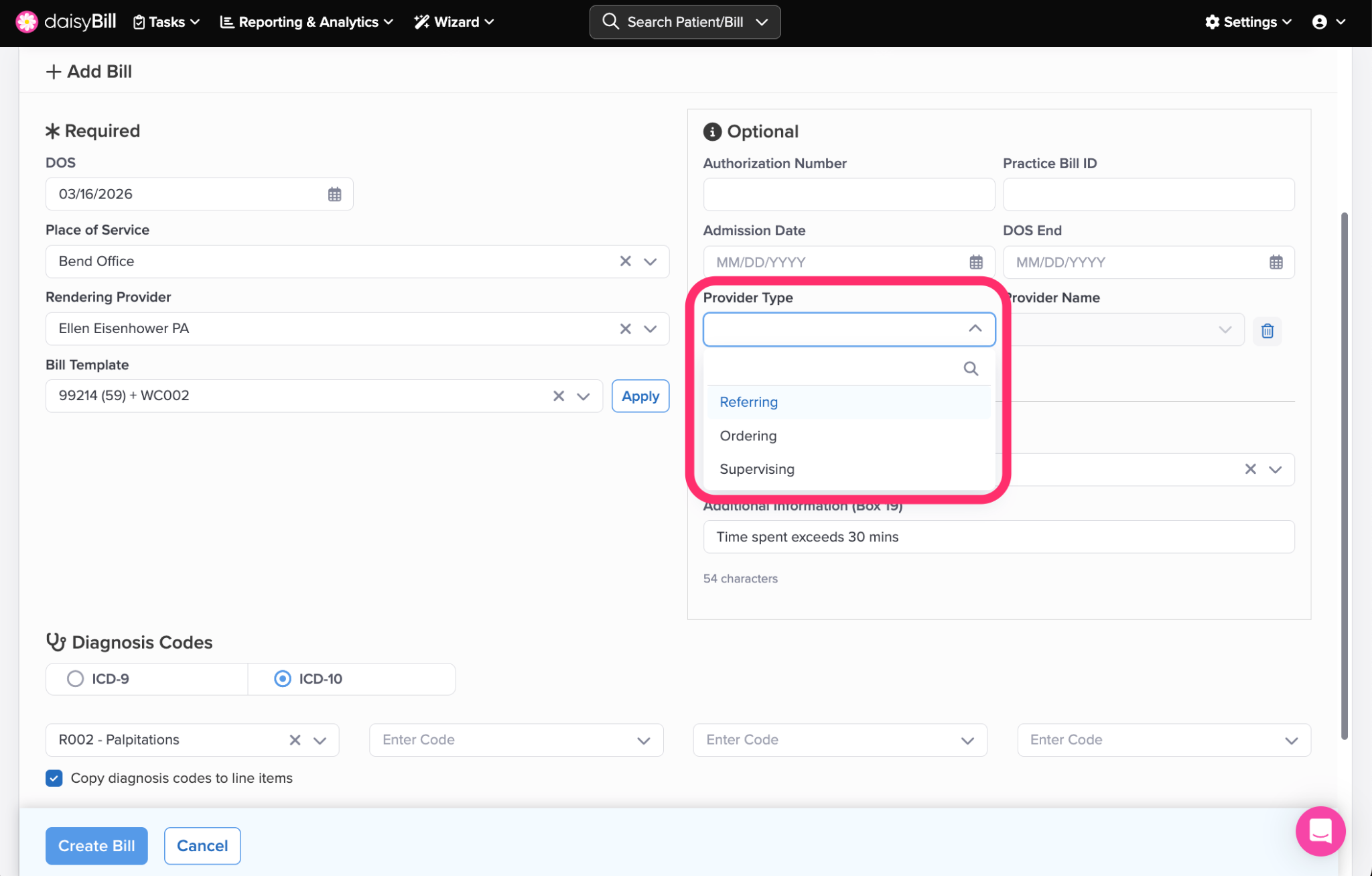Open the Reporting & Analytics menu

(x=307, y=22)
